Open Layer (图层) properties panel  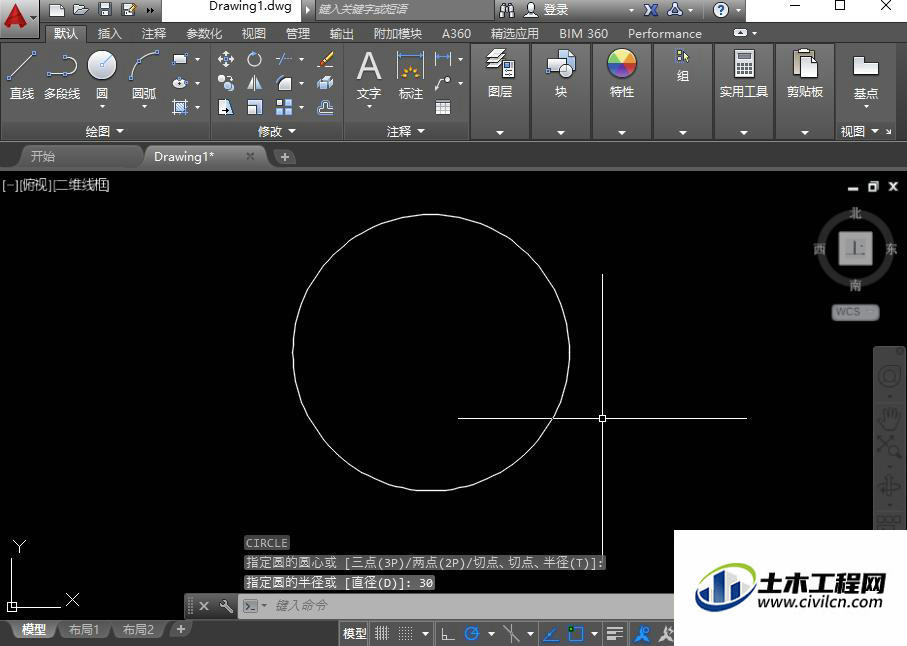click(x=500, y=74)
